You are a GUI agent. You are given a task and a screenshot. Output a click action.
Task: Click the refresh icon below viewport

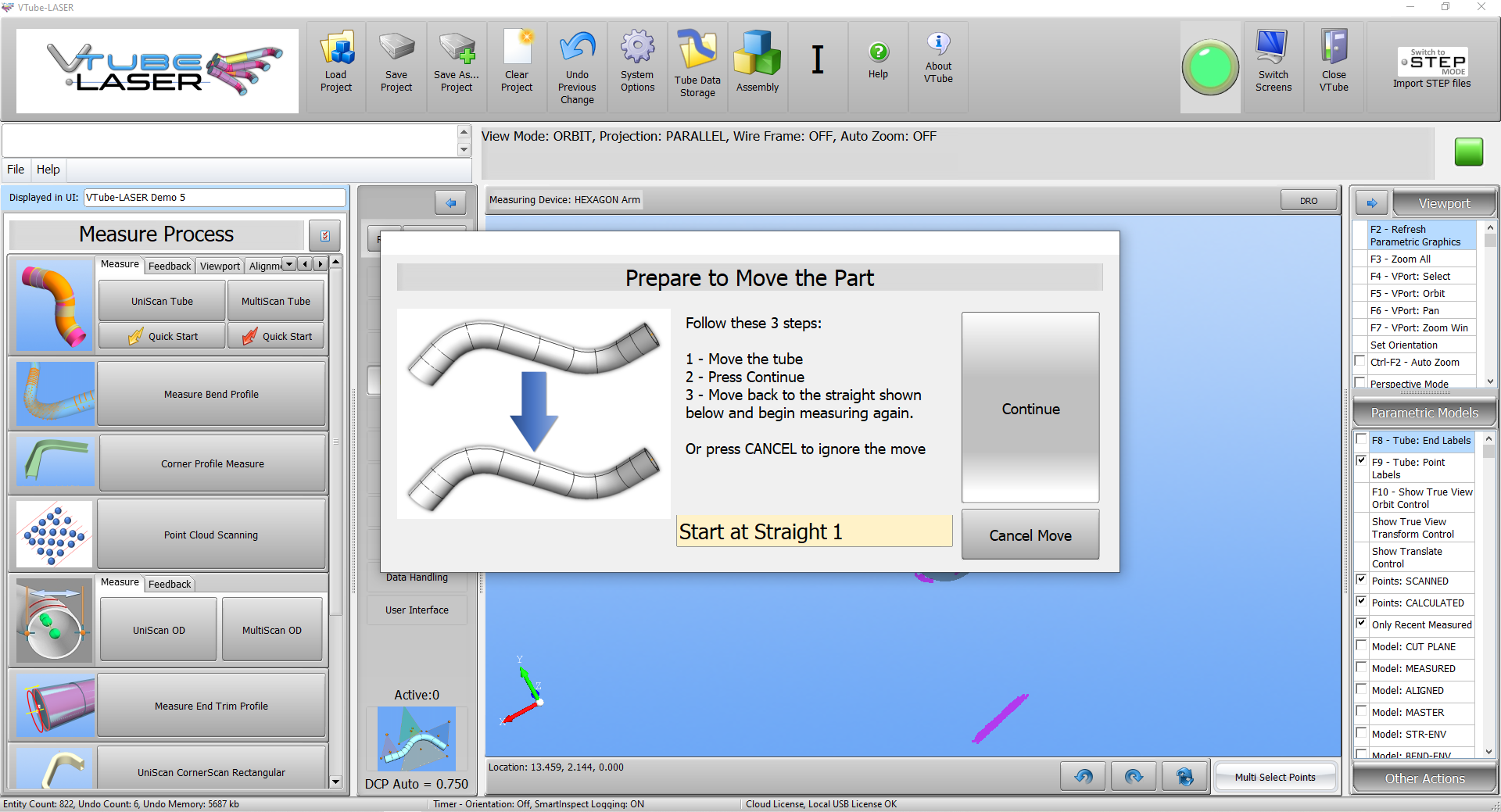(1184, 776)
